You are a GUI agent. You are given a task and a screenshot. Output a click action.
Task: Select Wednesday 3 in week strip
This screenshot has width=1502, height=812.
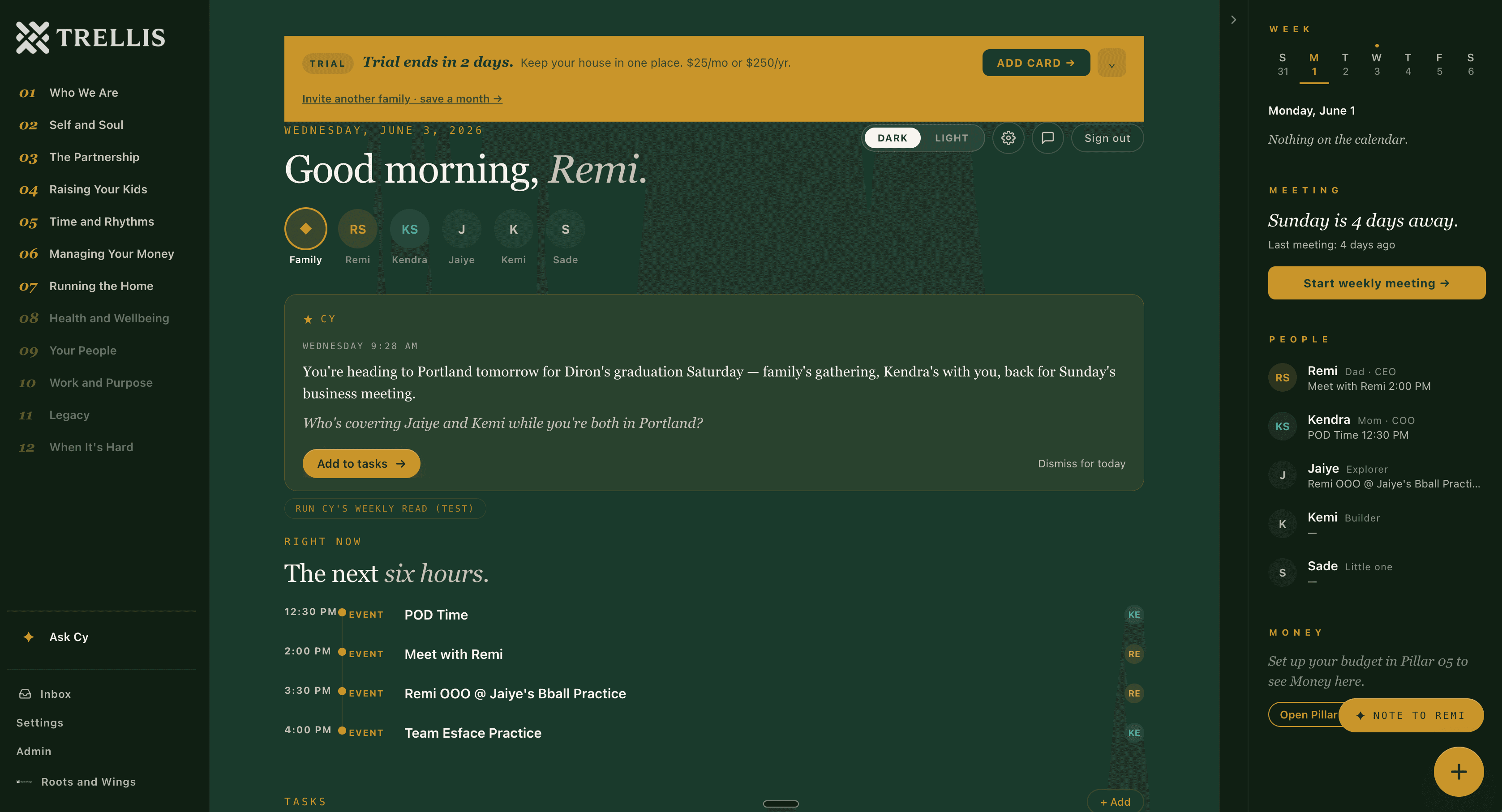(x=1377, y=64)
